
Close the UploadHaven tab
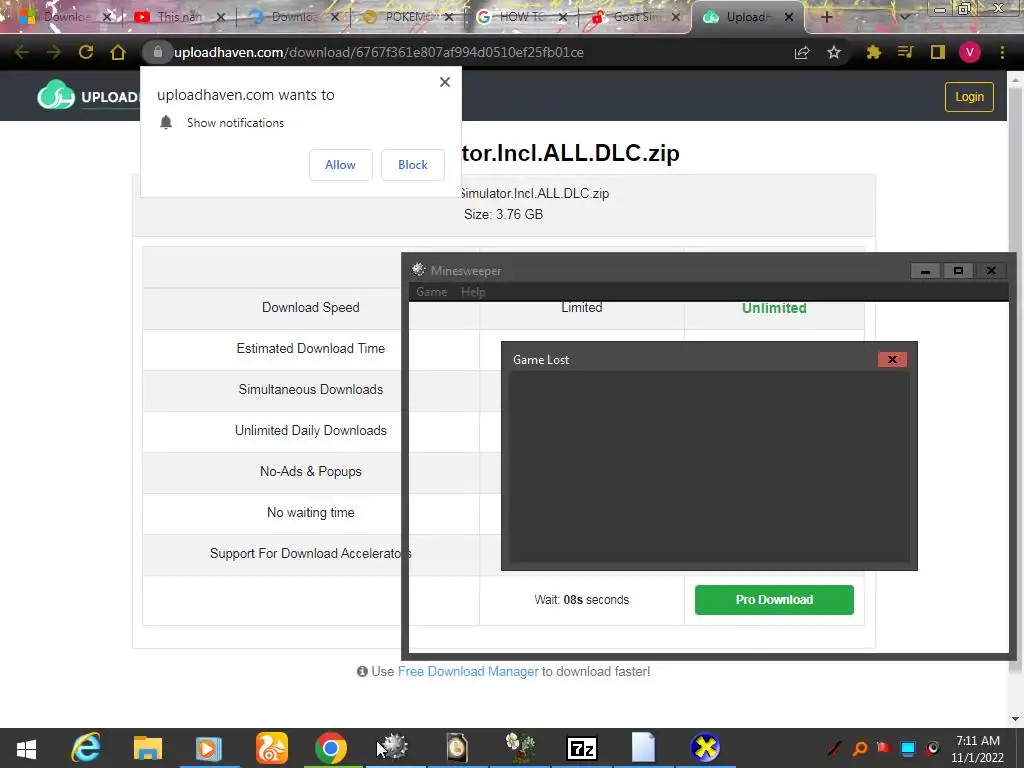point(789,17)
